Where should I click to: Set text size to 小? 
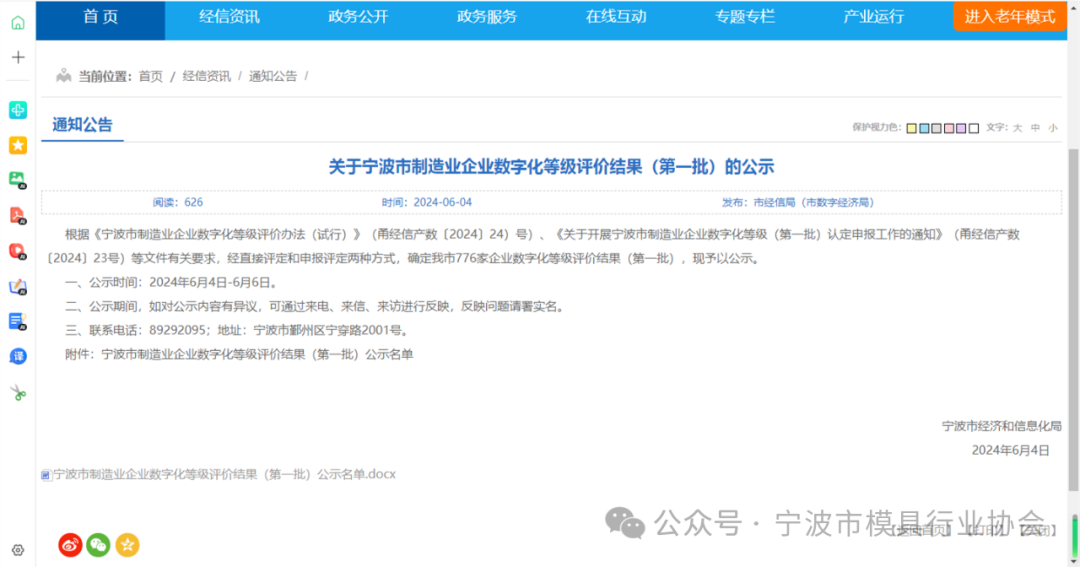(1053, 128)
